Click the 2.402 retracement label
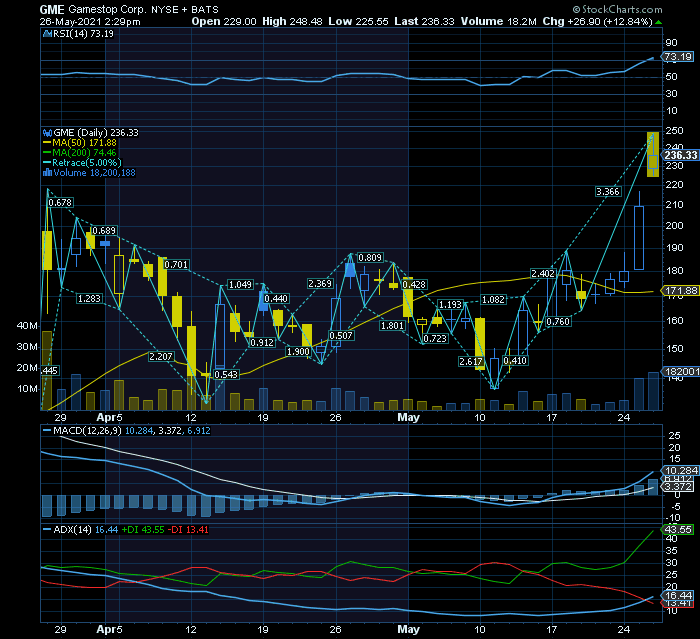 543,273
